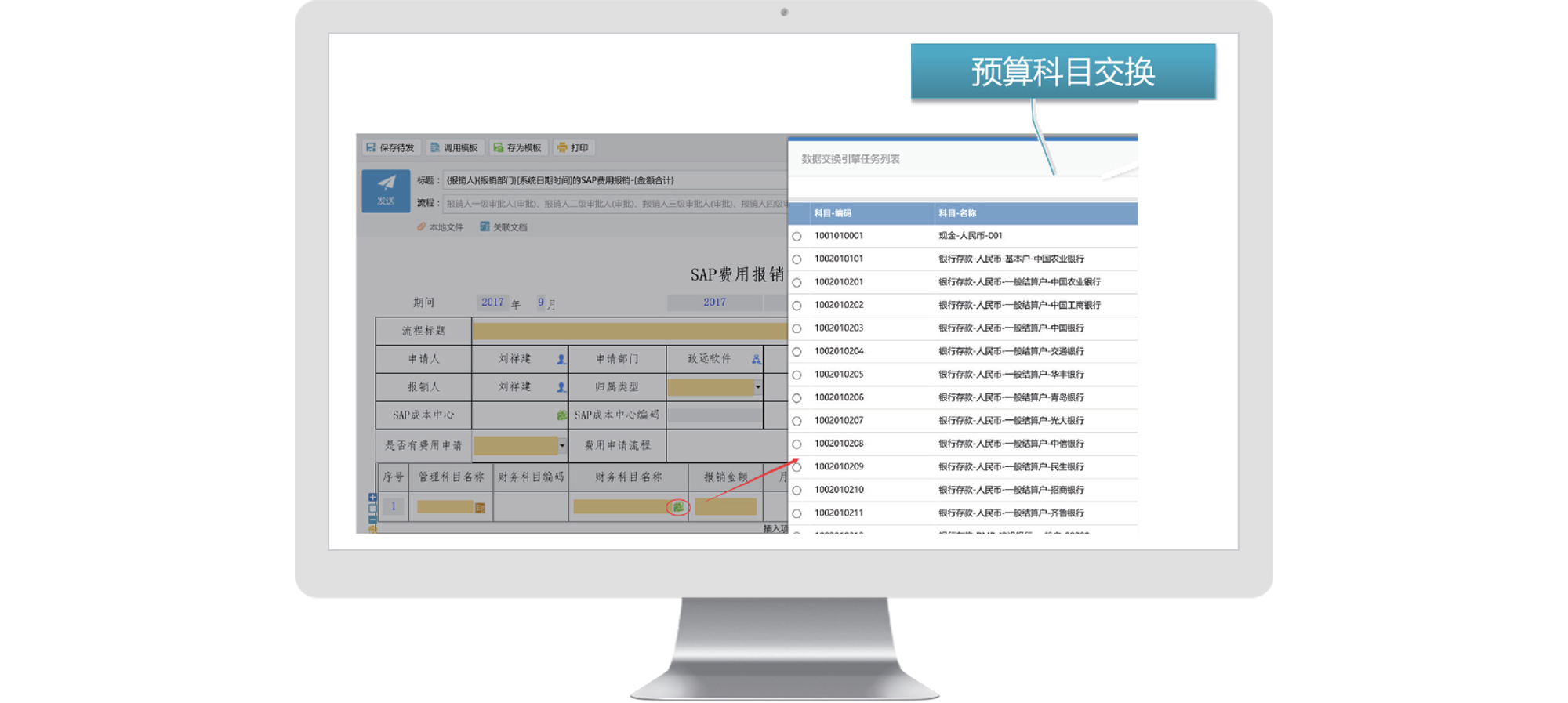Select radio button for subject 1002010202
The width and height of the screenshot is (1568, 703).
pos(797,306)
